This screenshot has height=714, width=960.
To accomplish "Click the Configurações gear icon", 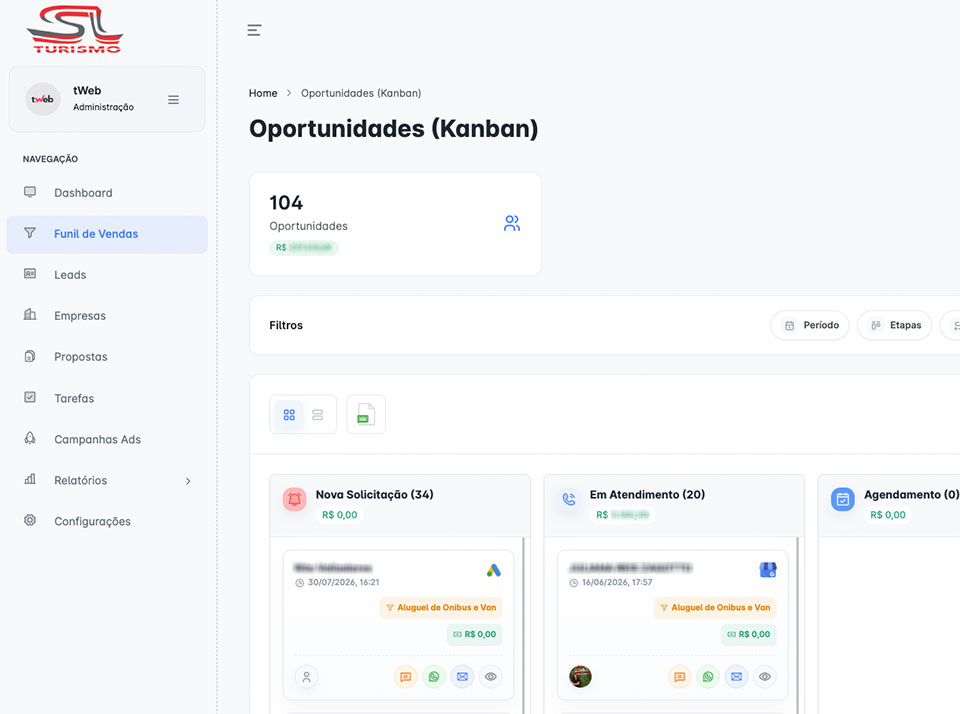I will click(x=30, y=520).
